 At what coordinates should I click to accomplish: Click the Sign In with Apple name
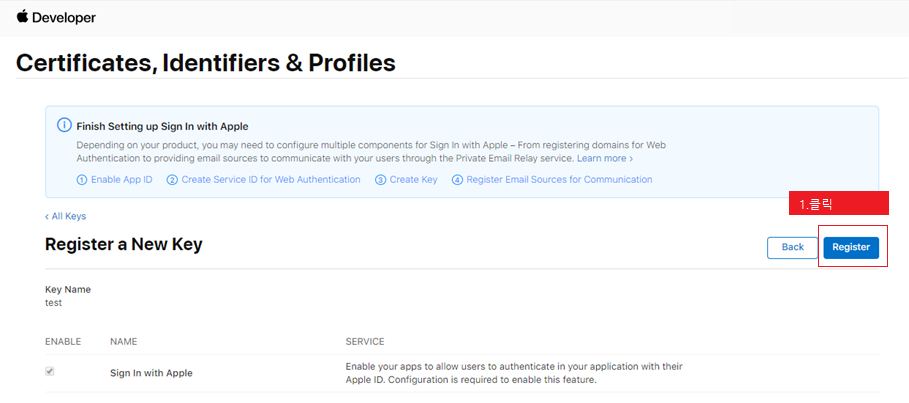(x=151, y=373)
